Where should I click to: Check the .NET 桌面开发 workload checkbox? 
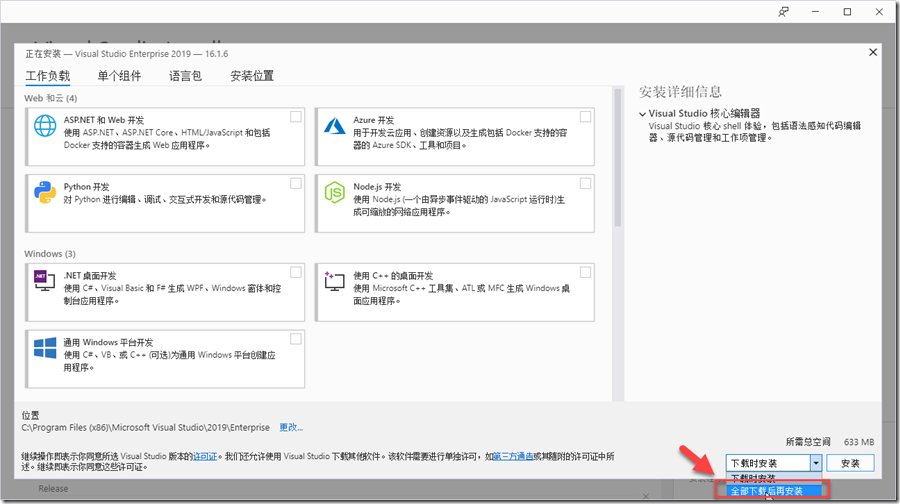296,272
